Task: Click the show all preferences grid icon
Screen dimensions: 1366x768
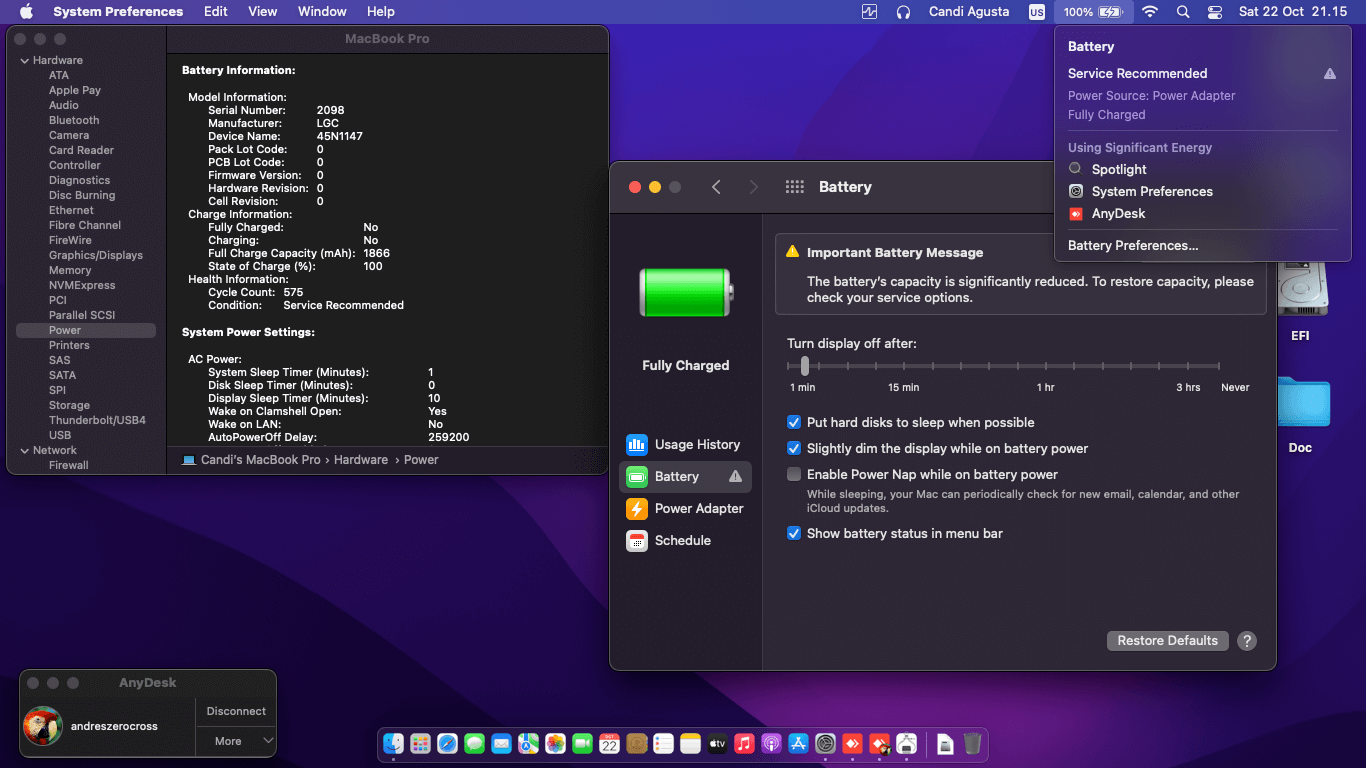Action: click(x=795, y=187)
